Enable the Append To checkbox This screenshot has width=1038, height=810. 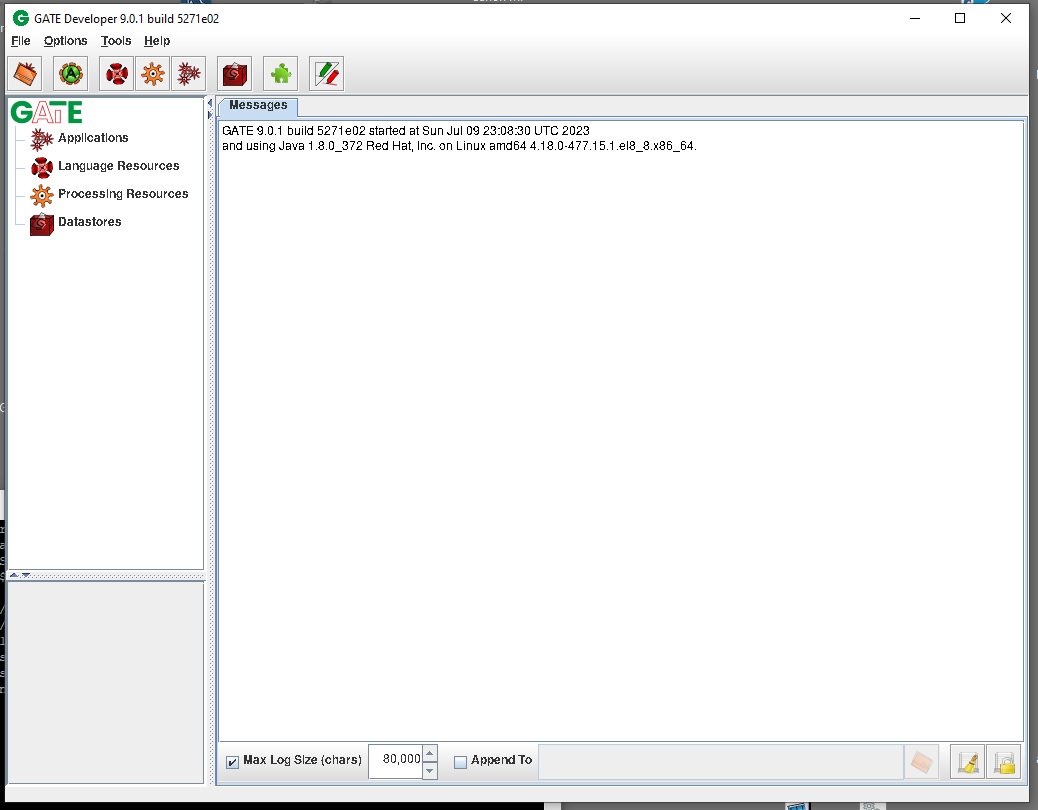pyautogui.click(x=461, y=761)
